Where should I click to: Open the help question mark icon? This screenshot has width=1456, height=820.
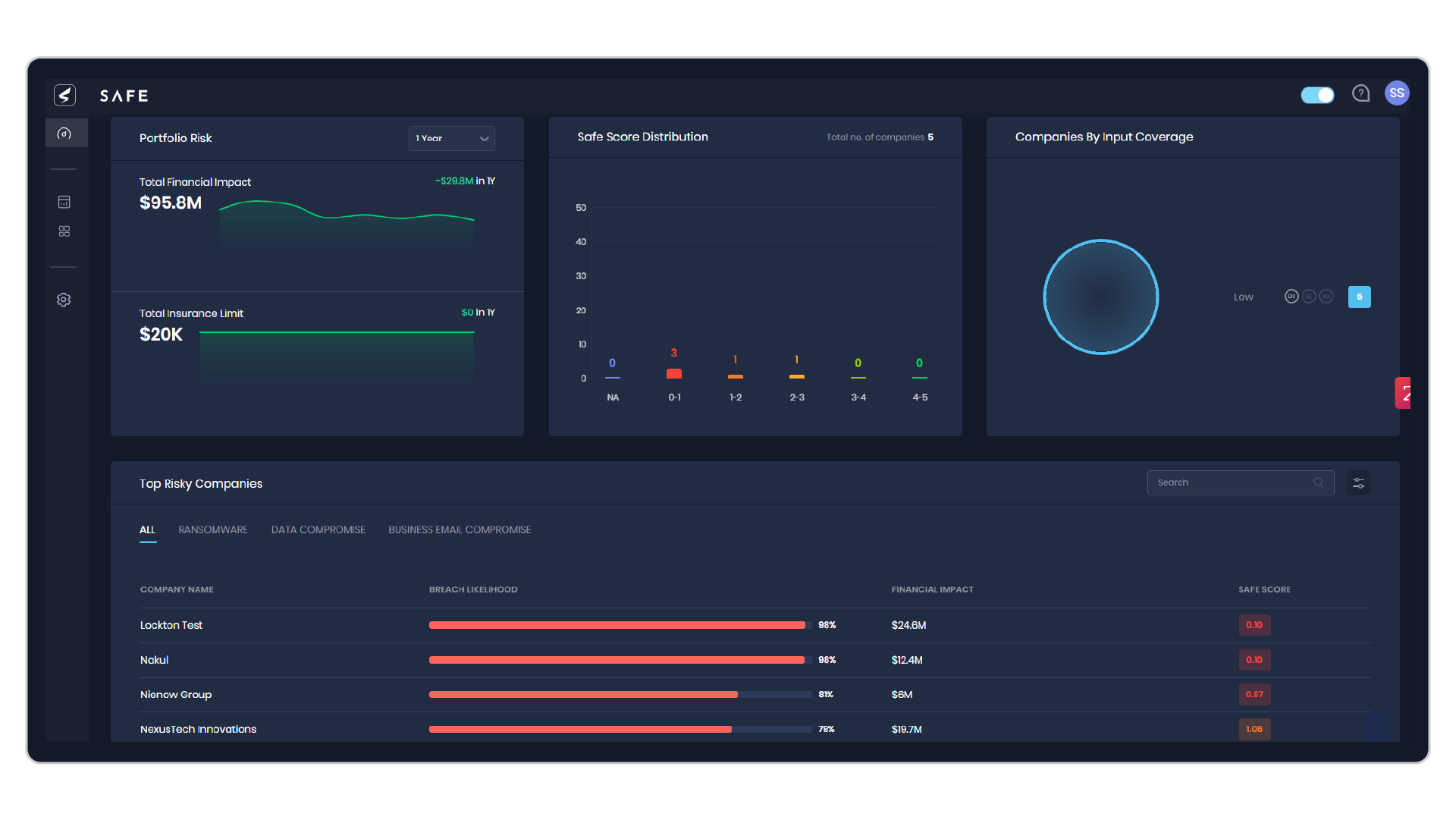[1361, 93]
